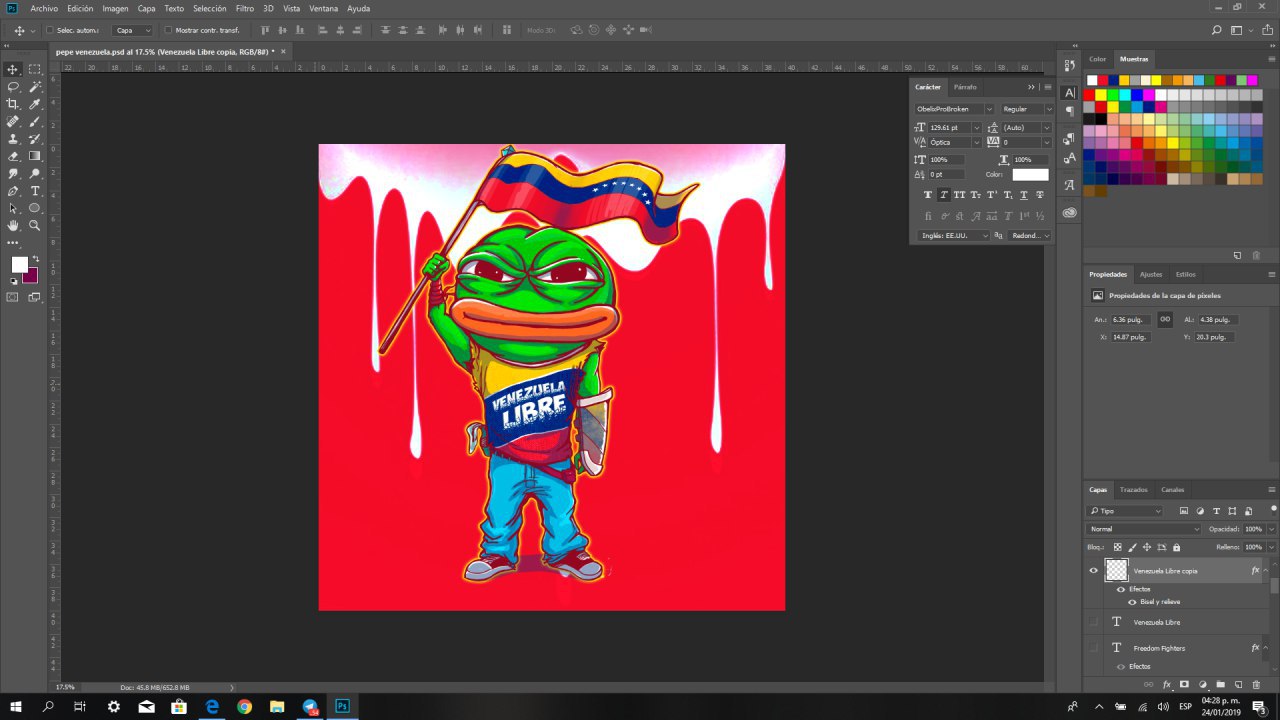Switch to the Párrafo tab
The image size is (1280, 720).
coord(965,87)
